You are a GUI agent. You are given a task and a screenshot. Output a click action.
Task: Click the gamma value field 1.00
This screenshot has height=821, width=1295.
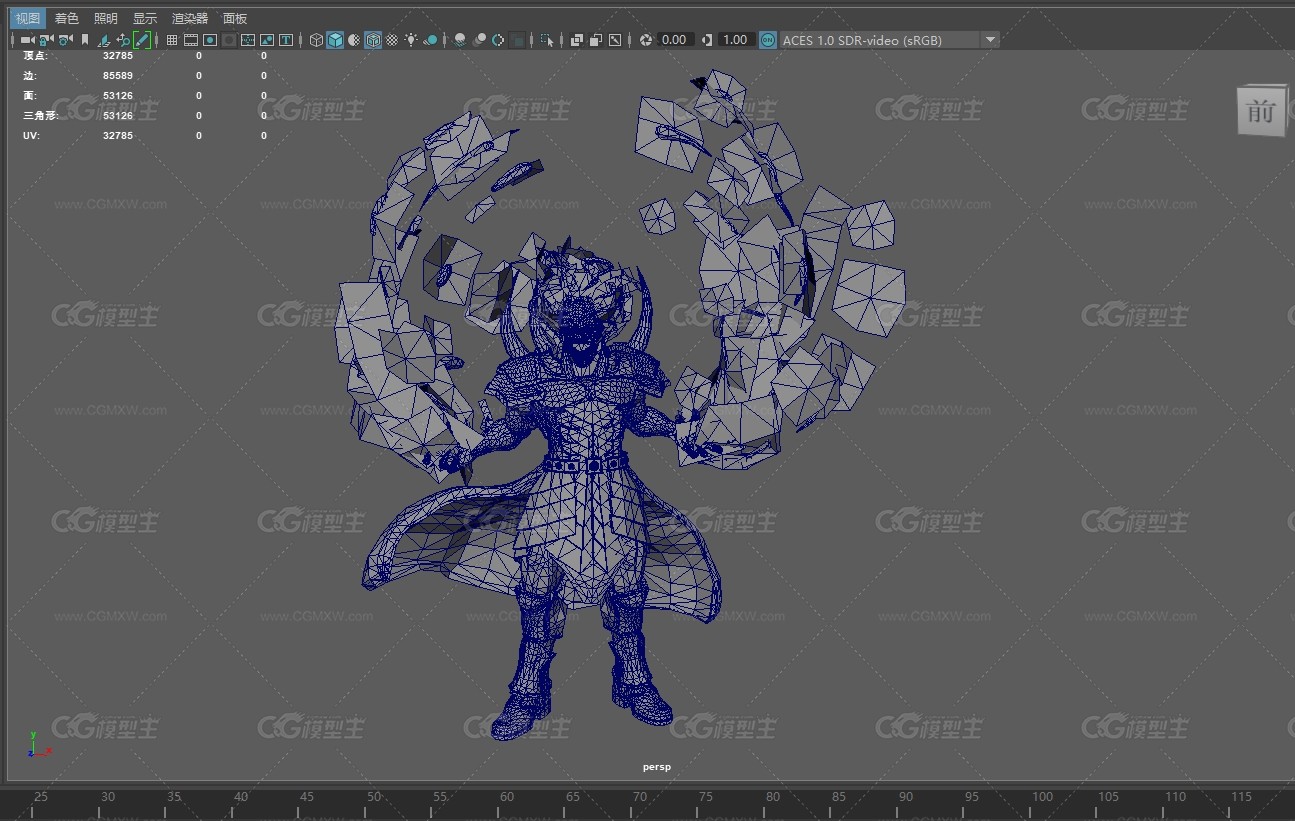click(x=735, y=40)
